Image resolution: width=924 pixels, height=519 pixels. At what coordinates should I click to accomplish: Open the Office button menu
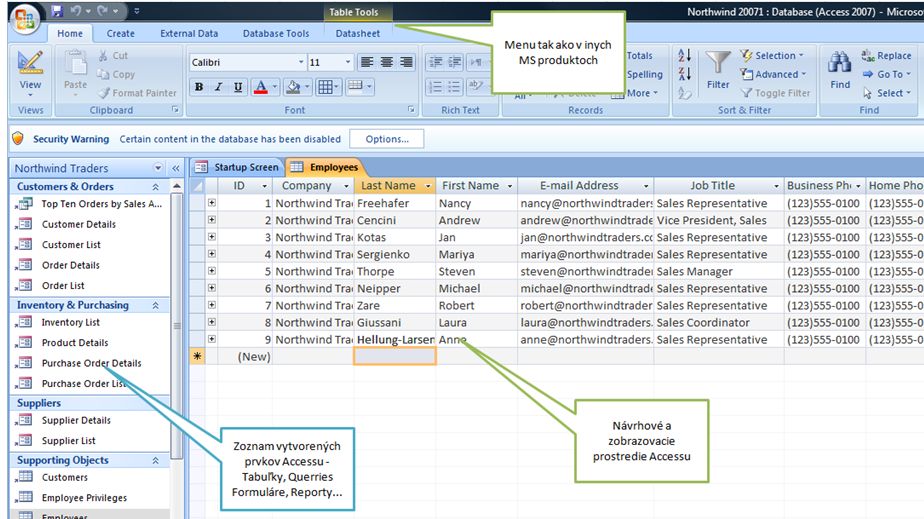point(24,19)
